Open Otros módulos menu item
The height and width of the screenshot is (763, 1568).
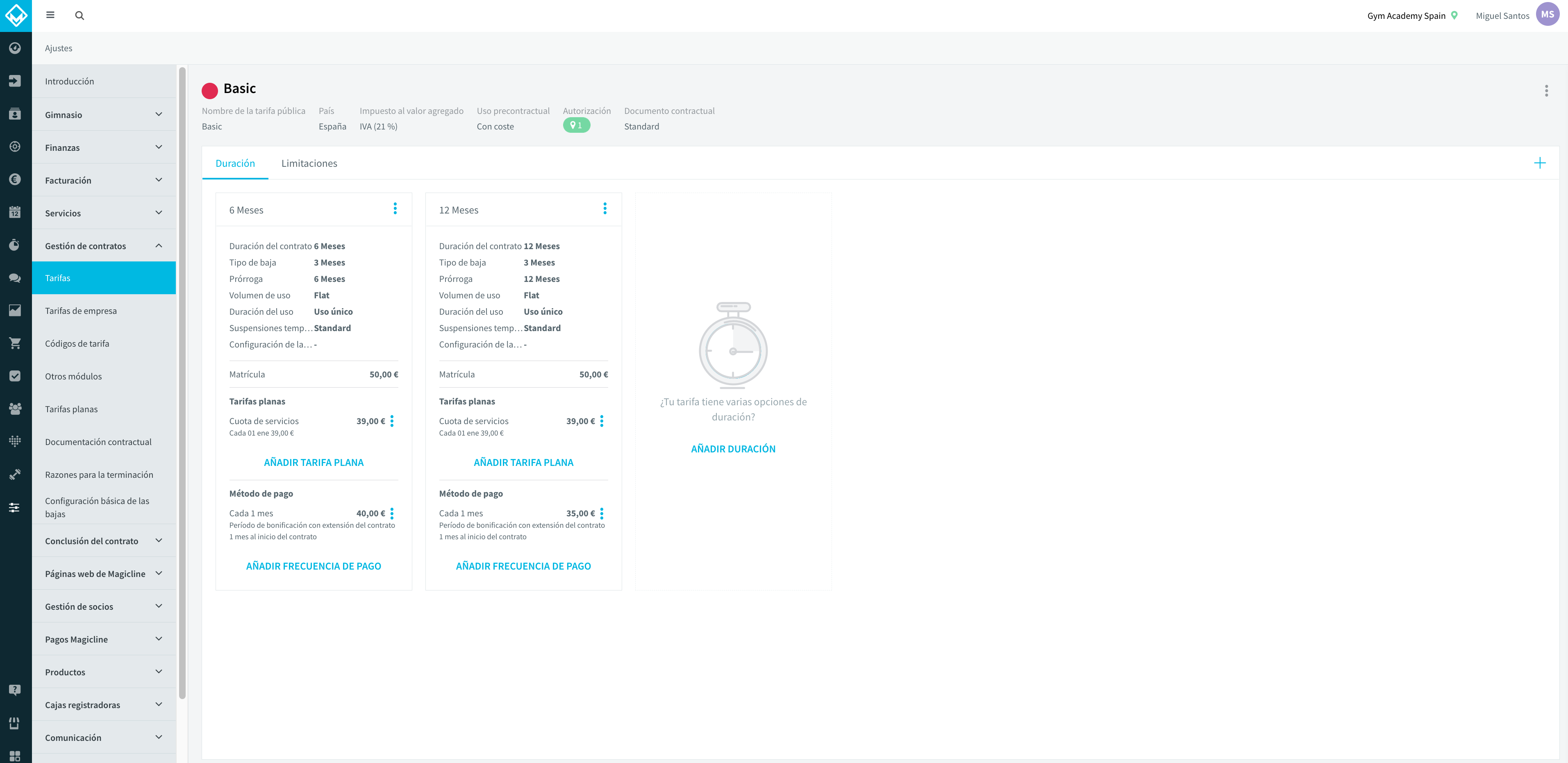coord(103,377)
